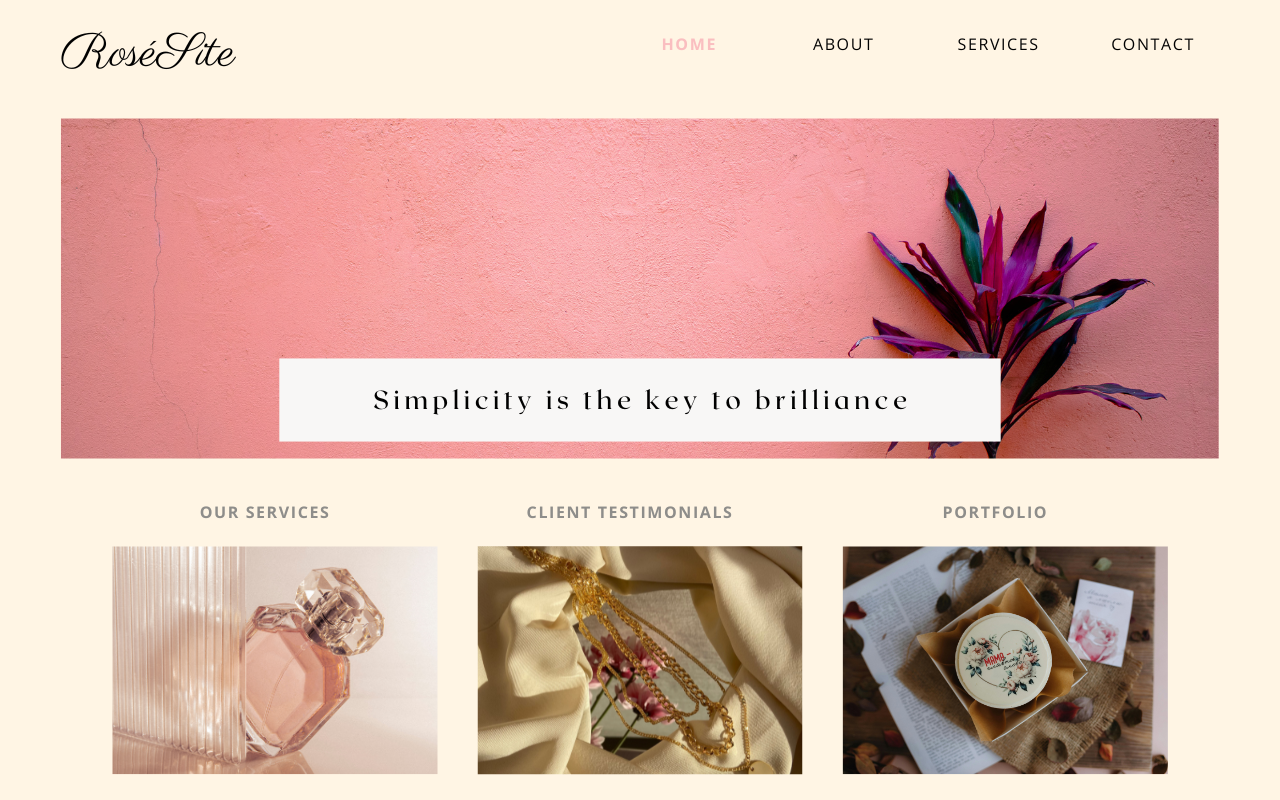This screenshot has width=1280, height=800.
Task: Open the HOME navigation item
Action: [x=689, y=44]
